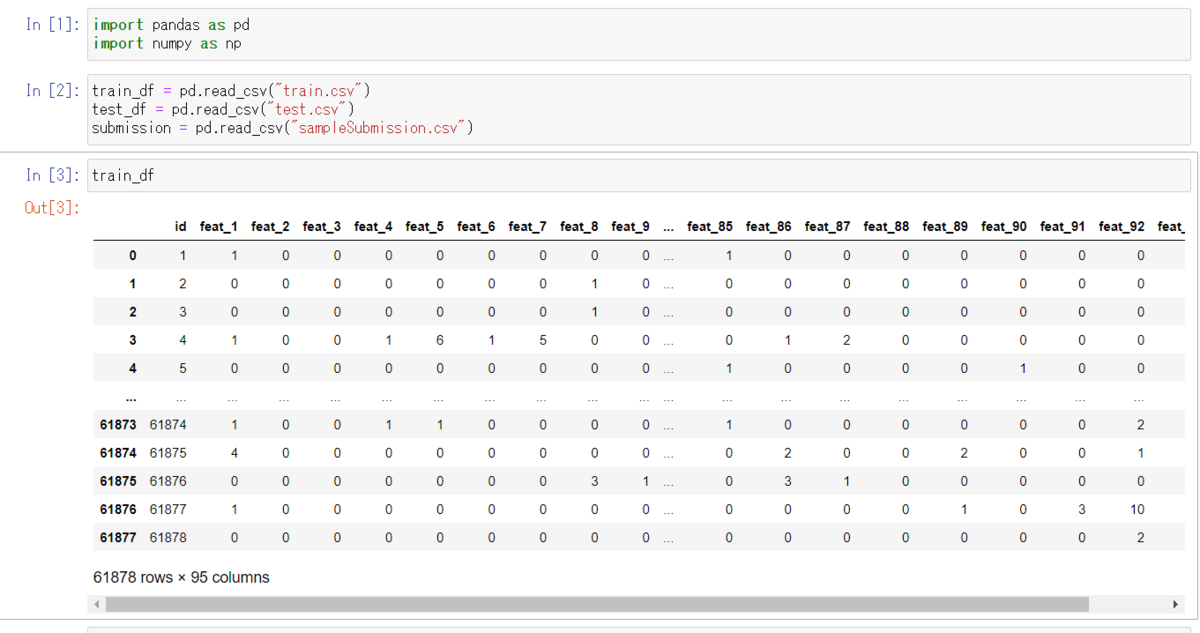Screen dimensions: 1200x633
Task: Click the feat_1 column header
Action: tap(218, 227)
